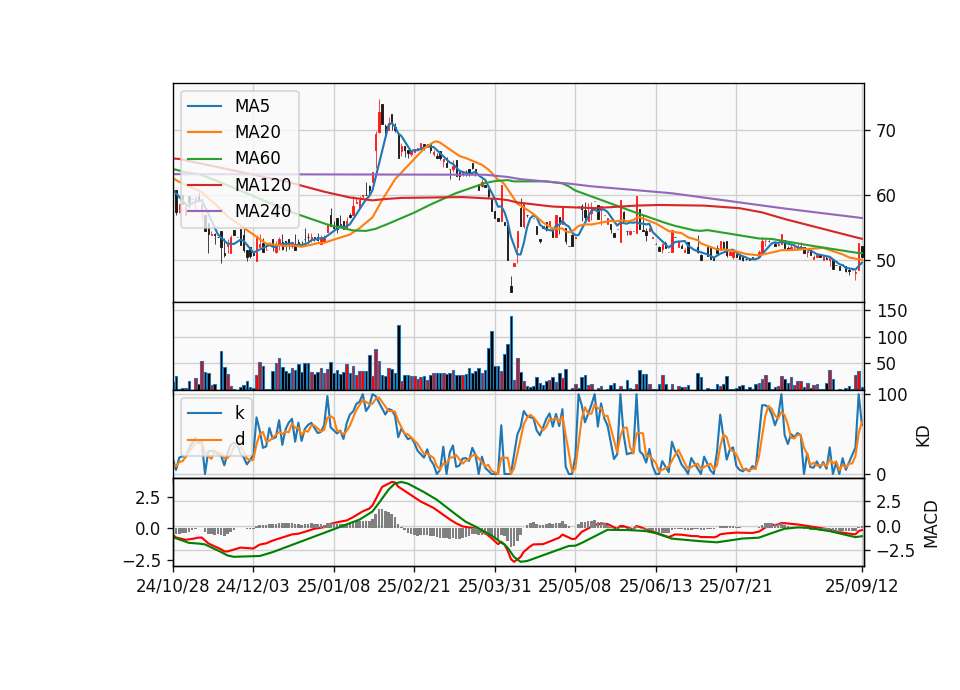Click the blue MA5 legend line sample

[x=204, y=107]
